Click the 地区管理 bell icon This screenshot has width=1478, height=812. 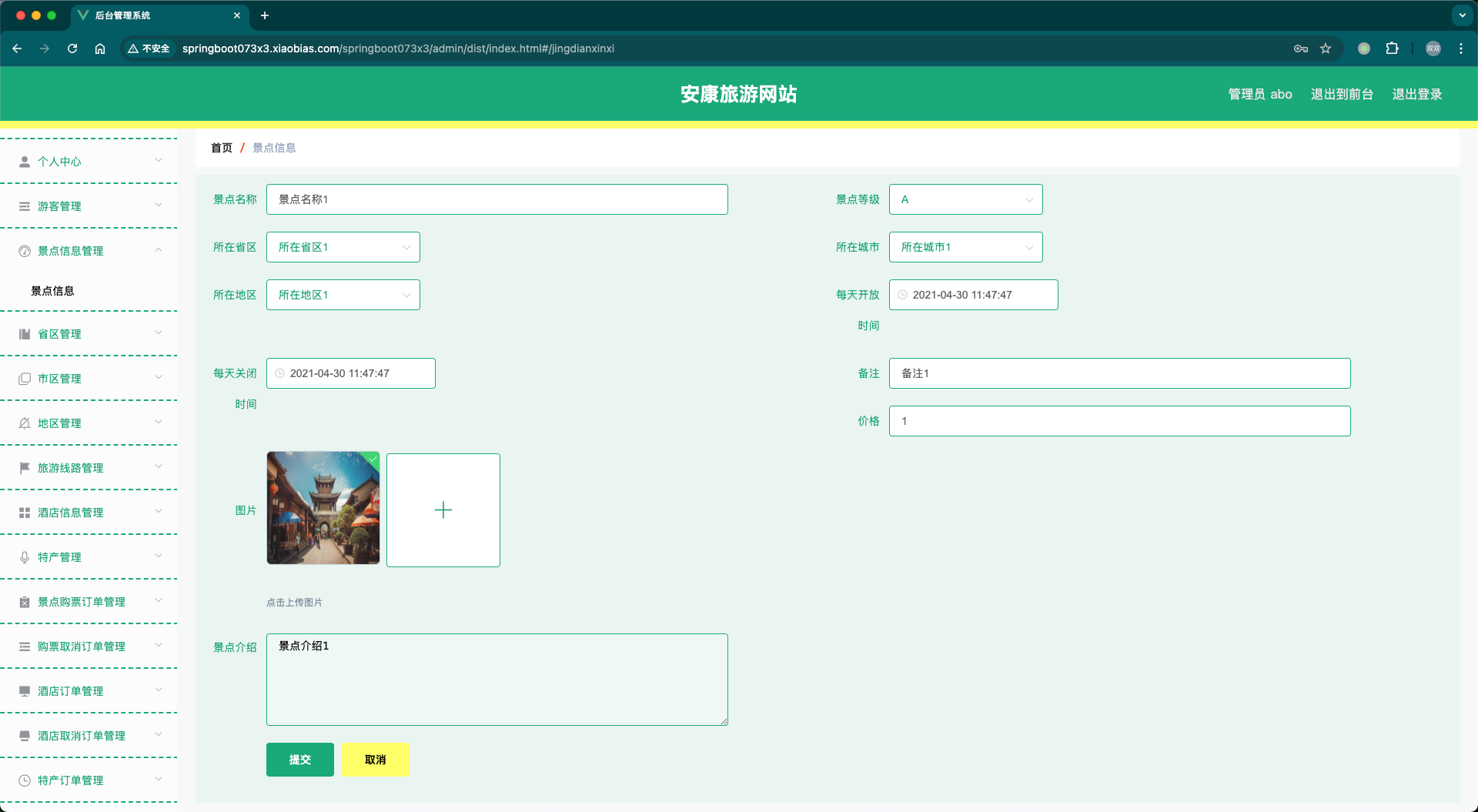[25, 423]
